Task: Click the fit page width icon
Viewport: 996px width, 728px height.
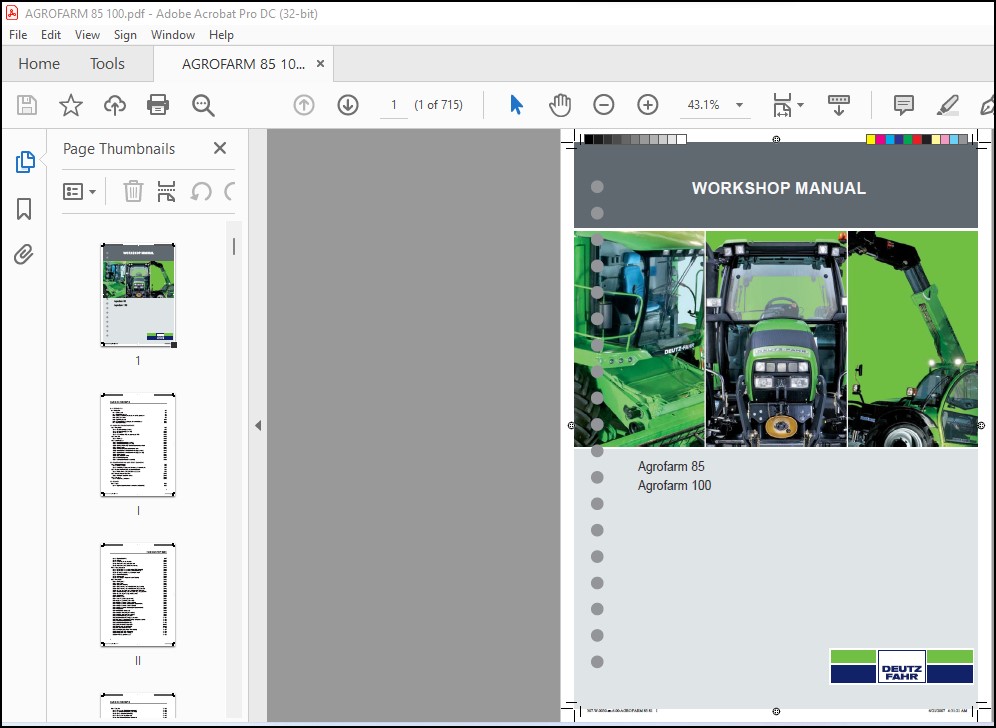Action: click(x=782, y=105)
